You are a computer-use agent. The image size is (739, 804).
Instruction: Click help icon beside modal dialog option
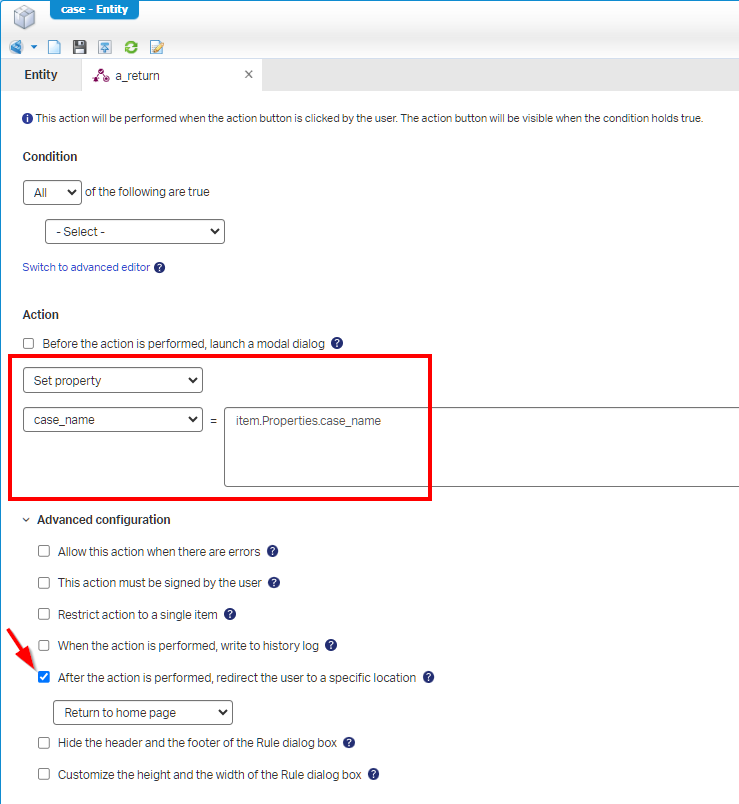click(337, 343)
